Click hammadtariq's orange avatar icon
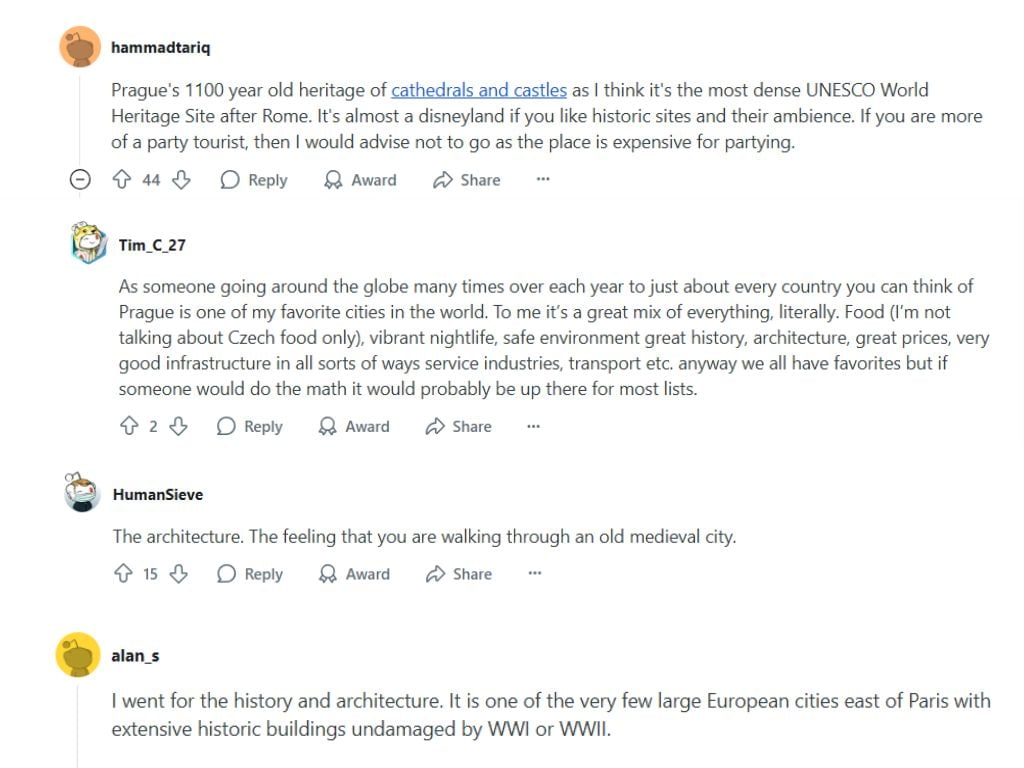 coord(79,47)
